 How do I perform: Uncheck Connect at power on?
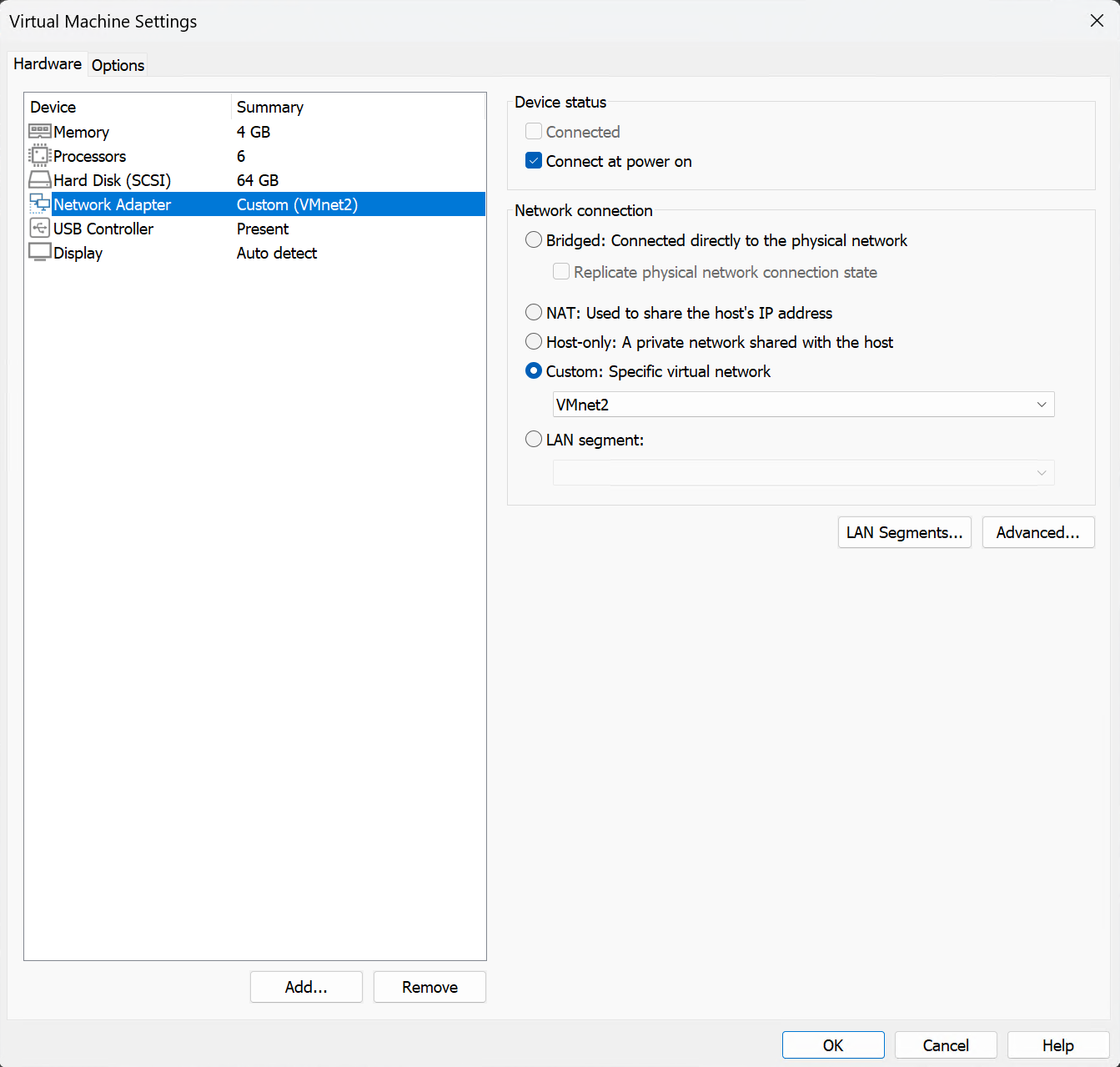(x=534, y=161)
